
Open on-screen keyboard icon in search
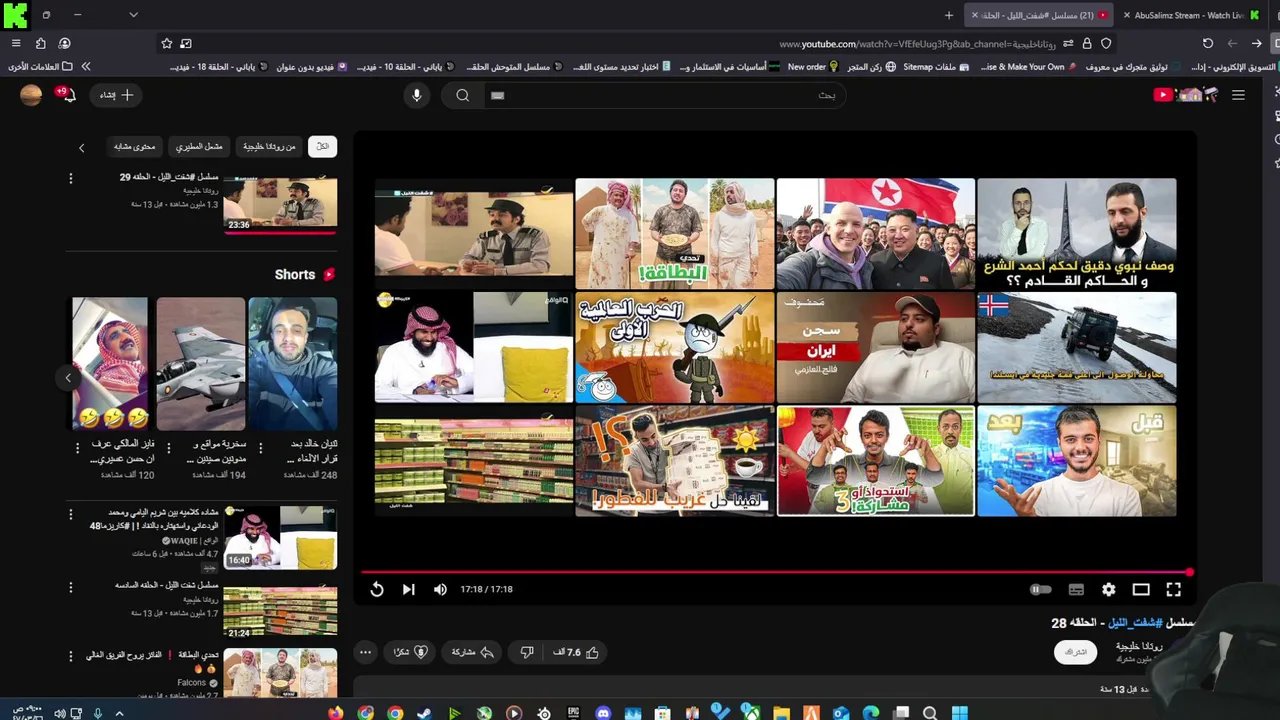[x=497, y=95]
